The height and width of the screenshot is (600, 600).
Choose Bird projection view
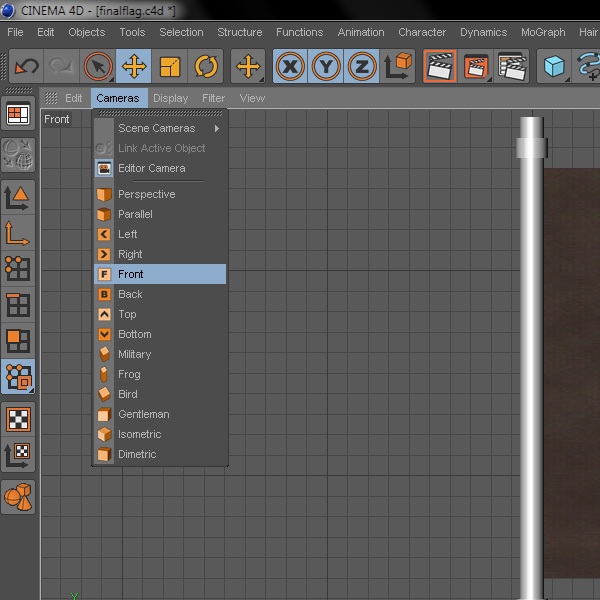point(160,394)
